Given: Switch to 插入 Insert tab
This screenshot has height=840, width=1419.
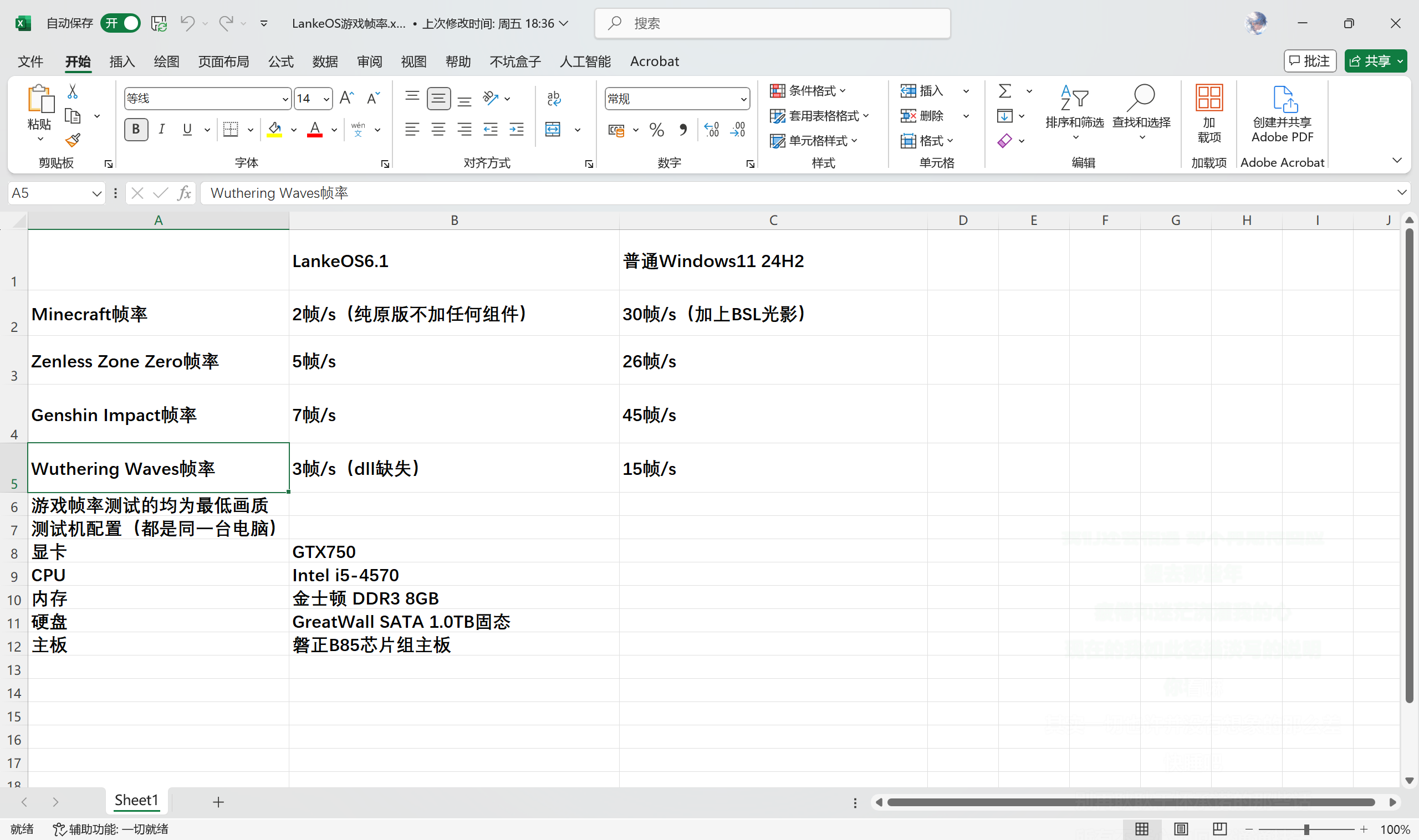Looking at the screenshot, I should coord(122,61).
